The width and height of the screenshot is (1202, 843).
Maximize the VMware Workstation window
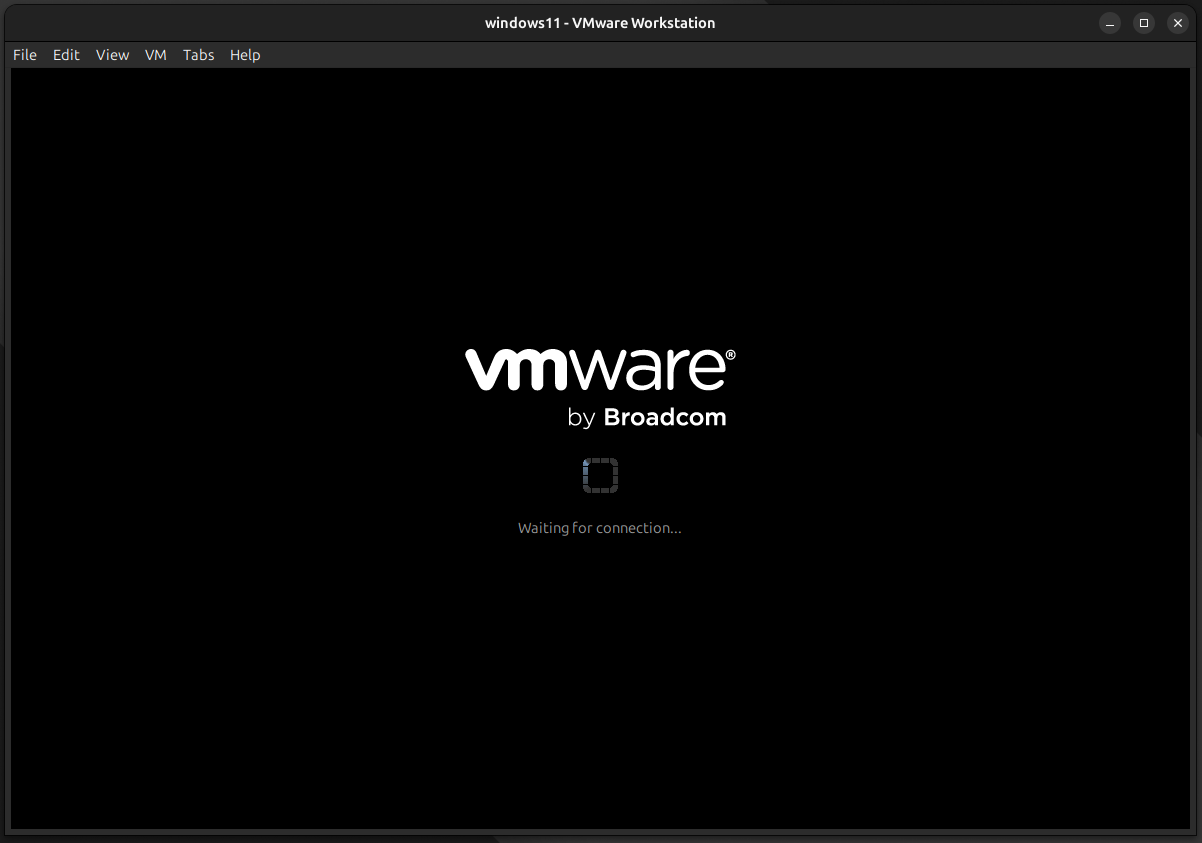click(1144, 23)
